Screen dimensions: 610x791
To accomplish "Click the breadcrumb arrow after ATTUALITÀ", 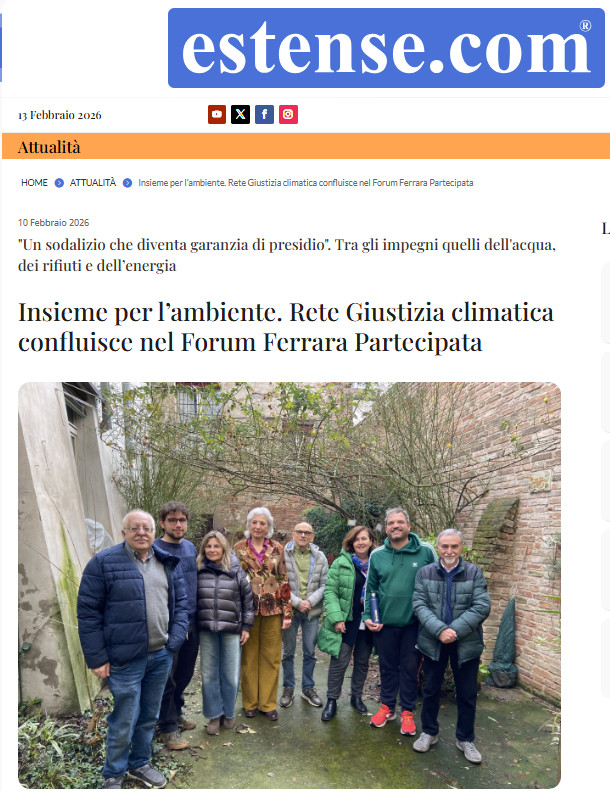I will 127,183.
